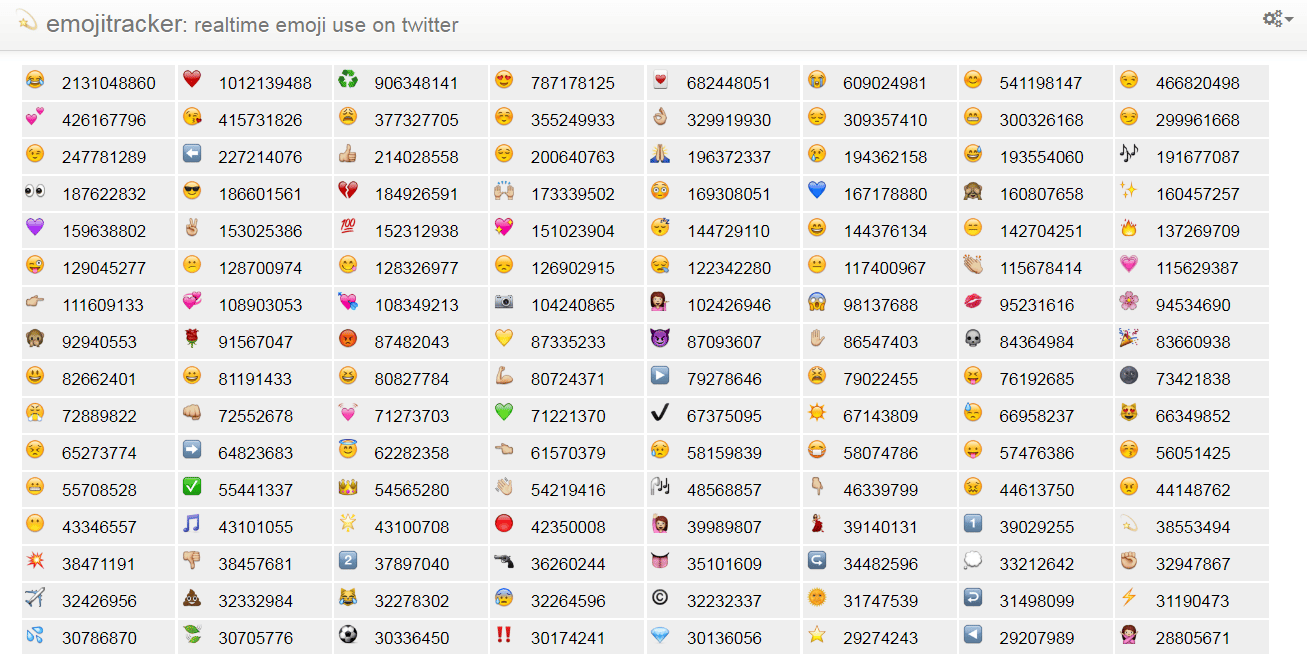Select the gold crown emoji

coord(348,489)
